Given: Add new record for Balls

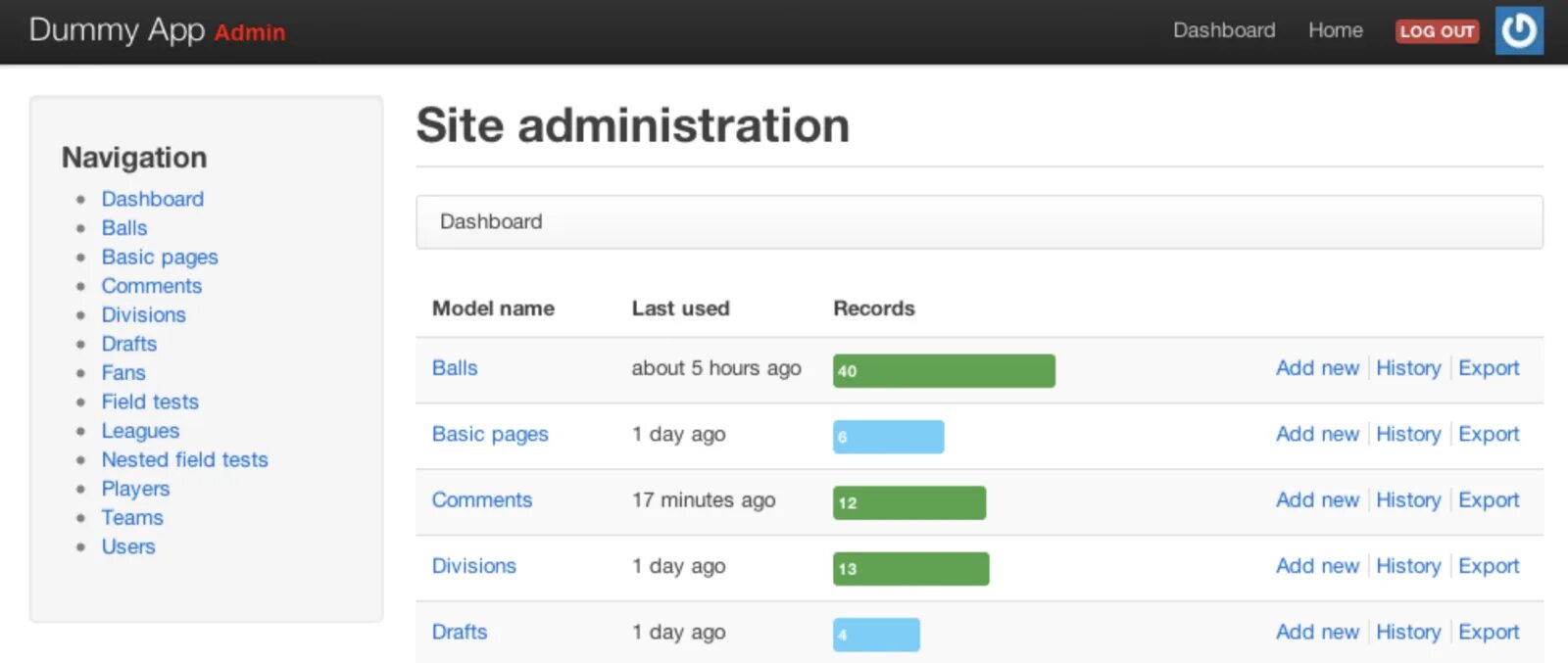Looking at the screenshot, I should [1317, 368].
